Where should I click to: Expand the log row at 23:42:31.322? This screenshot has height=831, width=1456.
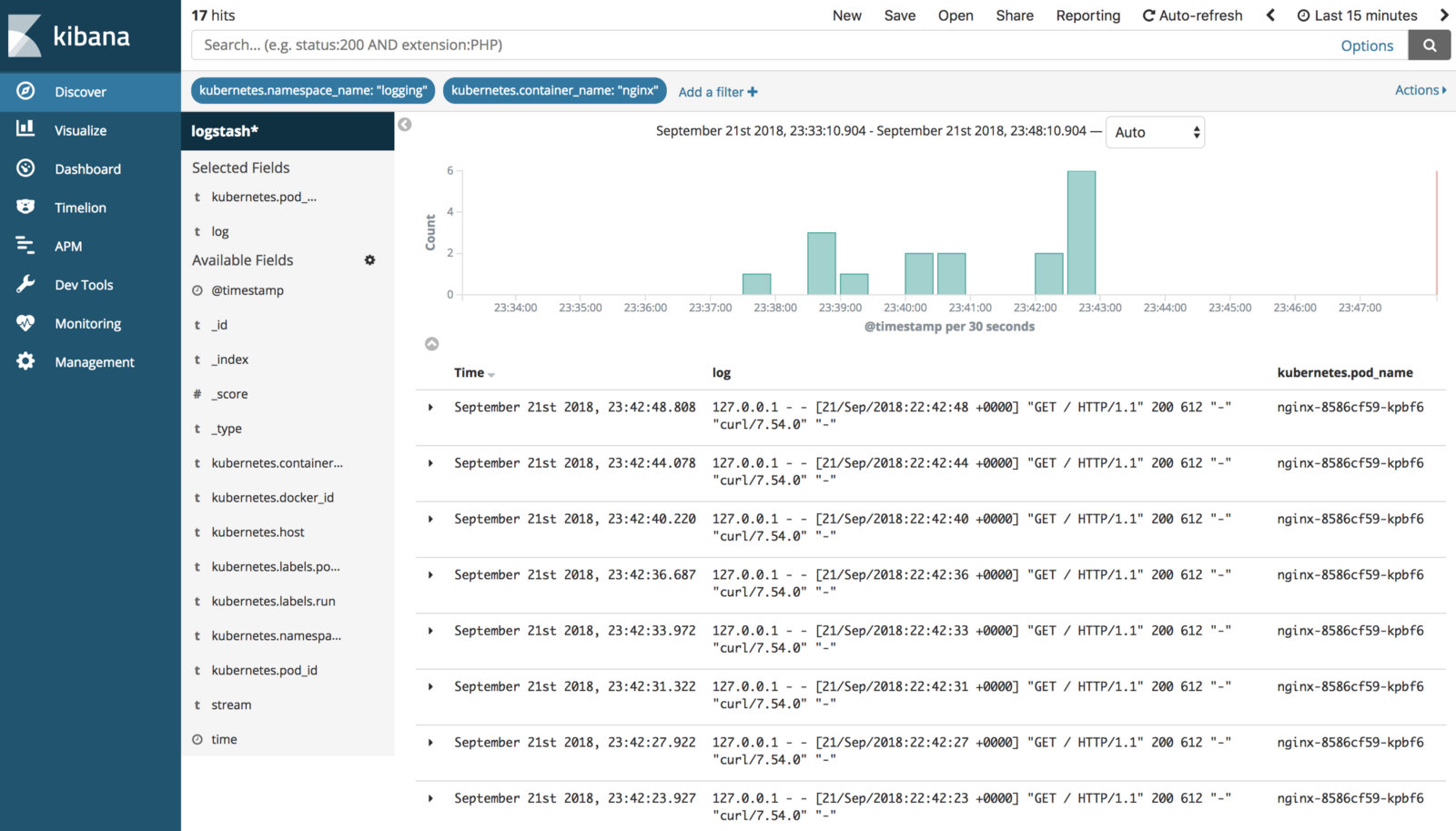(x=430, y=687)
